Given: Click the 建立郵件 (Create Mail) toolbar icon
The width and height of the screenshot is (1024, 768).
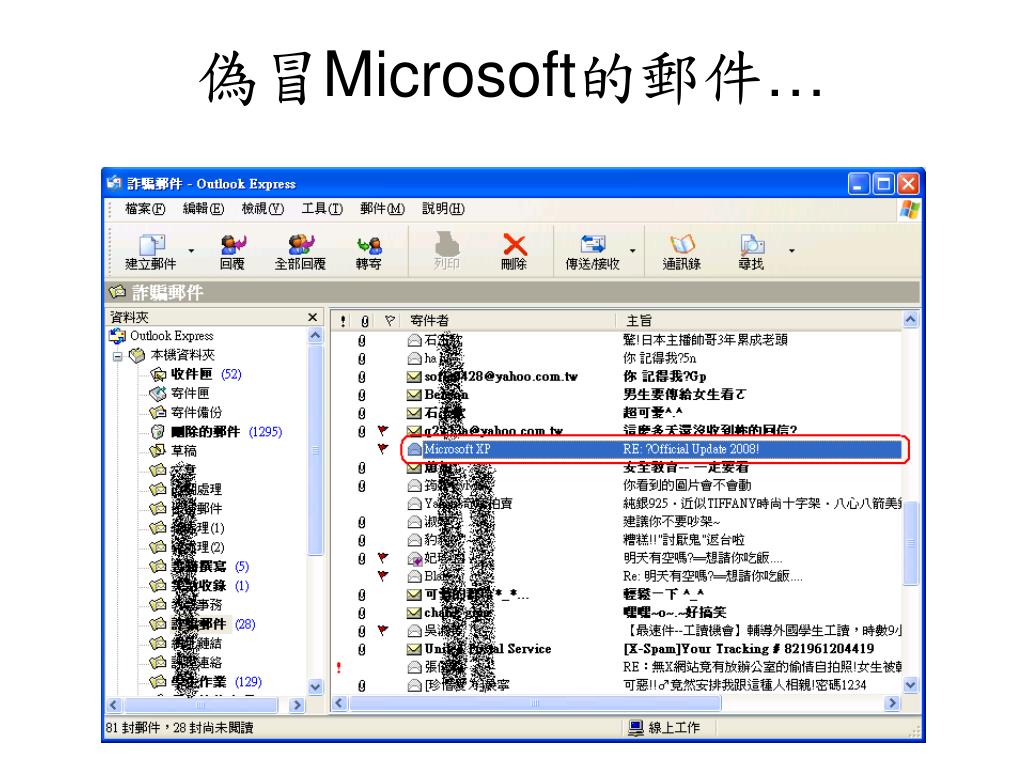Looking at the screenshot, I should pos(152,245).
